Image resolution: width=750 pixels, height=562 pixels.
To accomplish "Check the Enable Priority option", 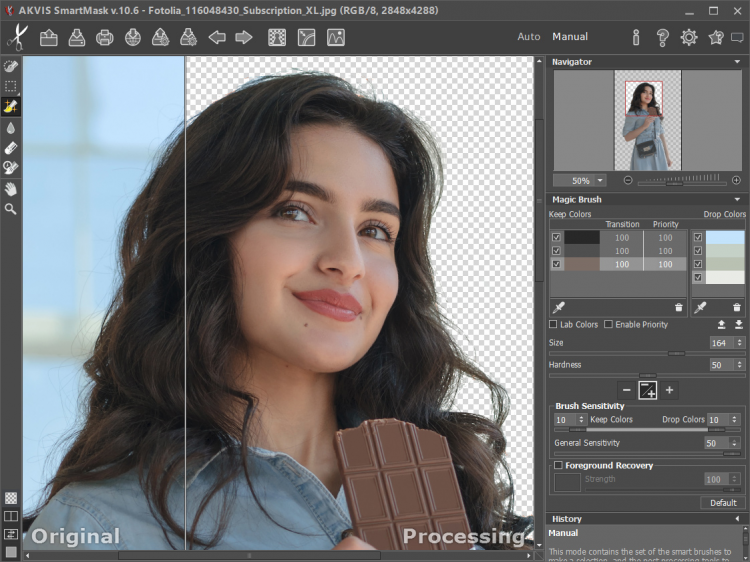I will coord(608,325).
